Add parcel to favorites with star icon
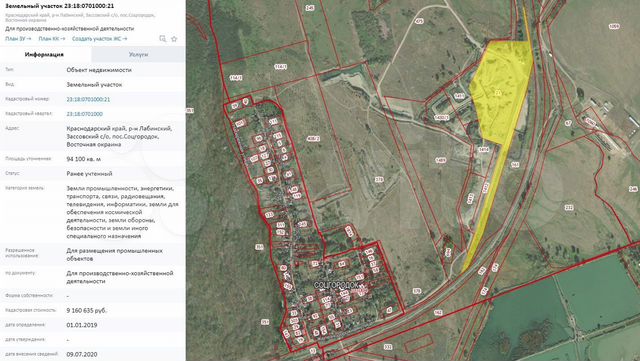The image size is (640, 361). pyautogui.click(x=174, y=39)
